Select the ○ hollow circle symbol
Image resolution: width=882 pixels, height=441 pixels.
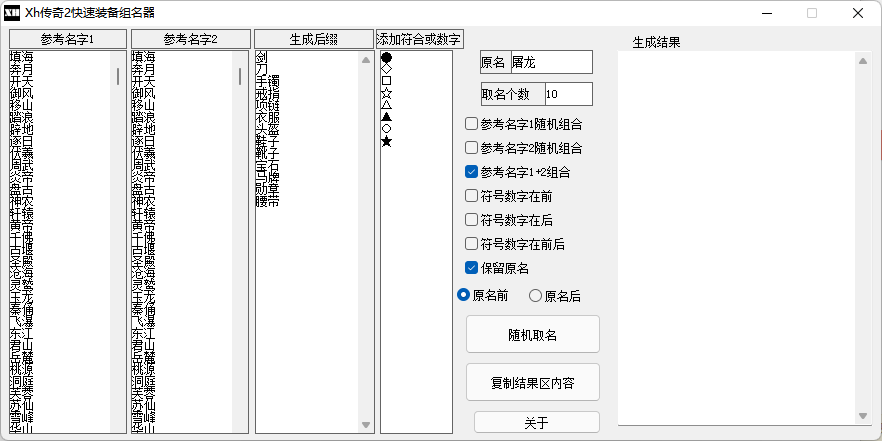coord(386,129)
